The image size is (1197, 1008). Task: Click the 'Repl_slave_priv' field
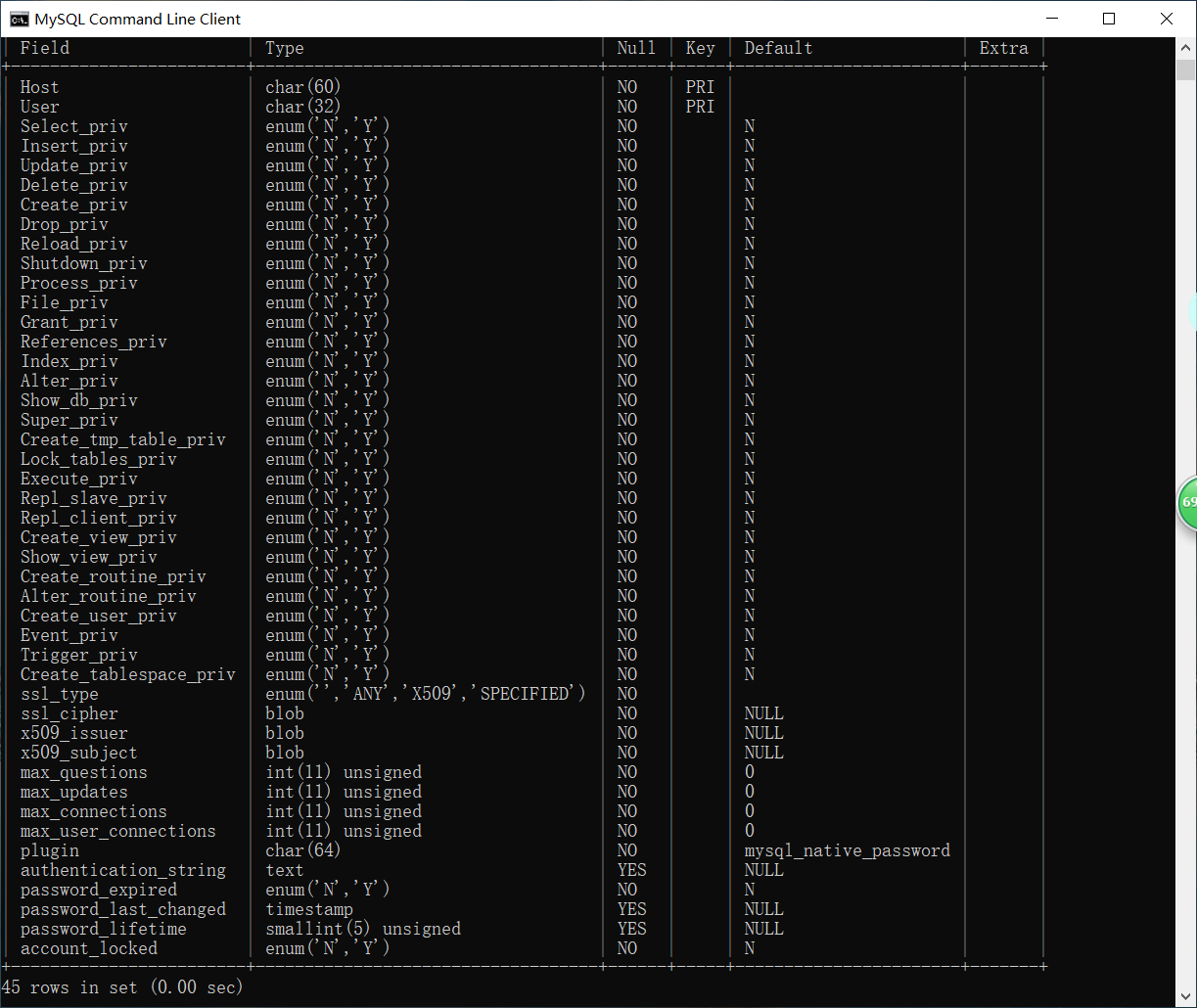[94, 498]
